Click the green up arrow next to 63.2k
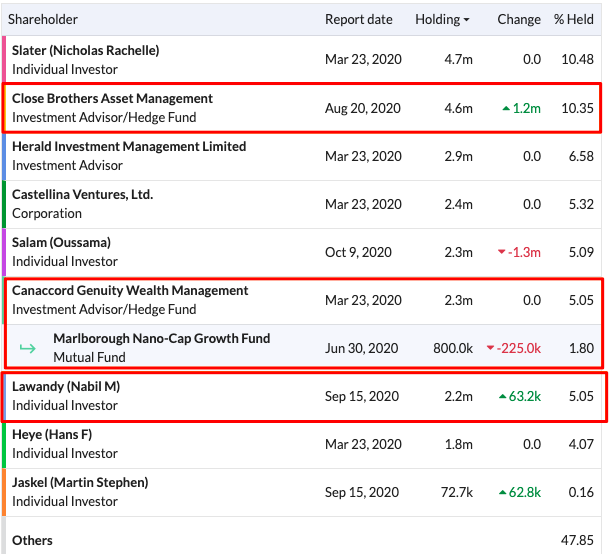 (x=503, y=396)
